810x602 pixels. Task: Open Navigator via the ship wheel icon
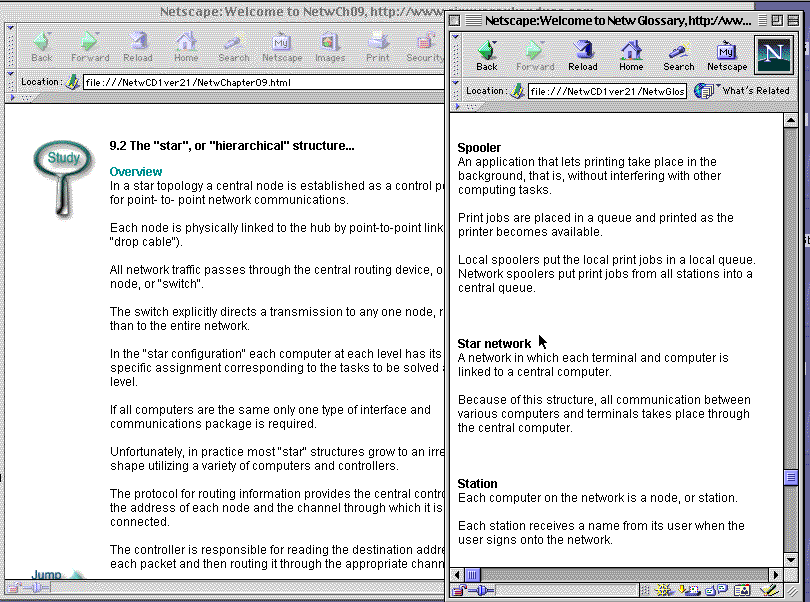pos(664,590)
